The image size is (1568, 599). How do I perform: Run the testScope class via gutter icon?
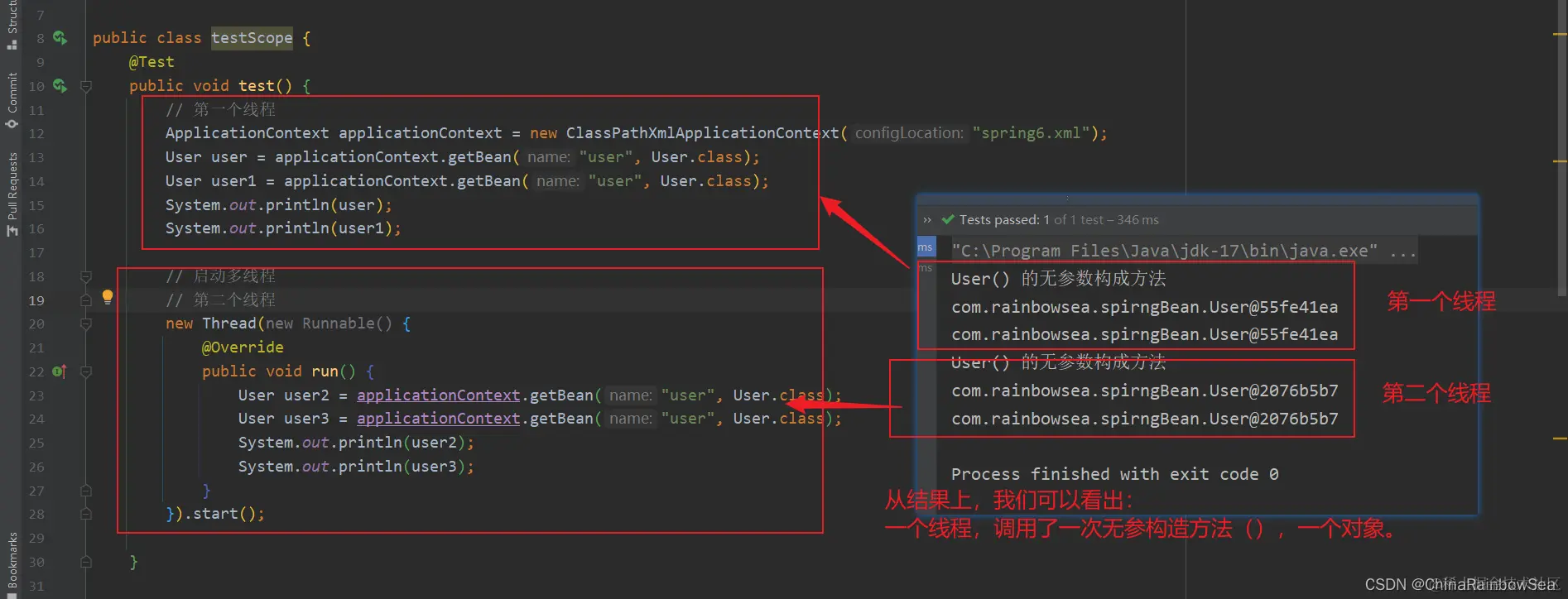tap(60, 37)
